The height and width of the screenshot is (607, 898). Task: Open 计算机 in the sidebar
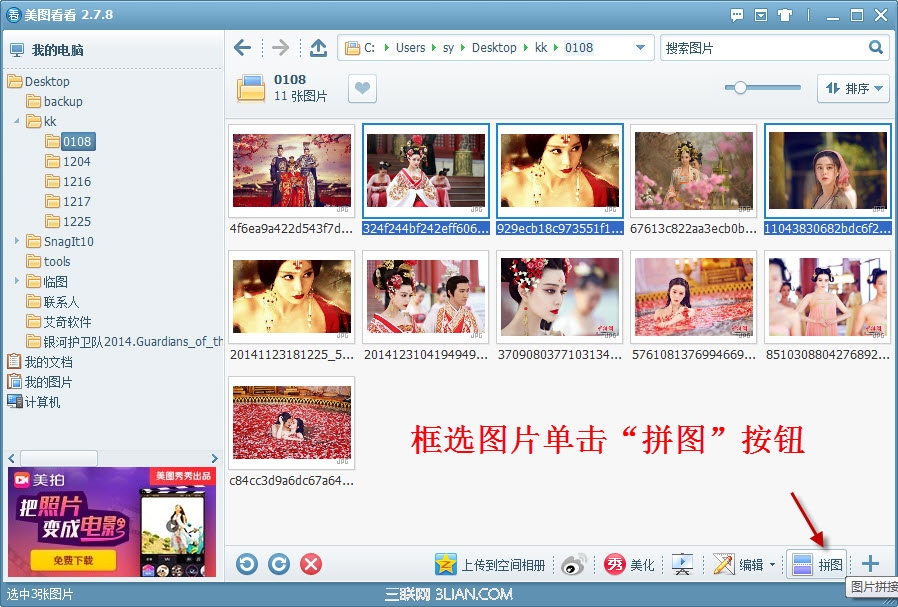[33, 402]
